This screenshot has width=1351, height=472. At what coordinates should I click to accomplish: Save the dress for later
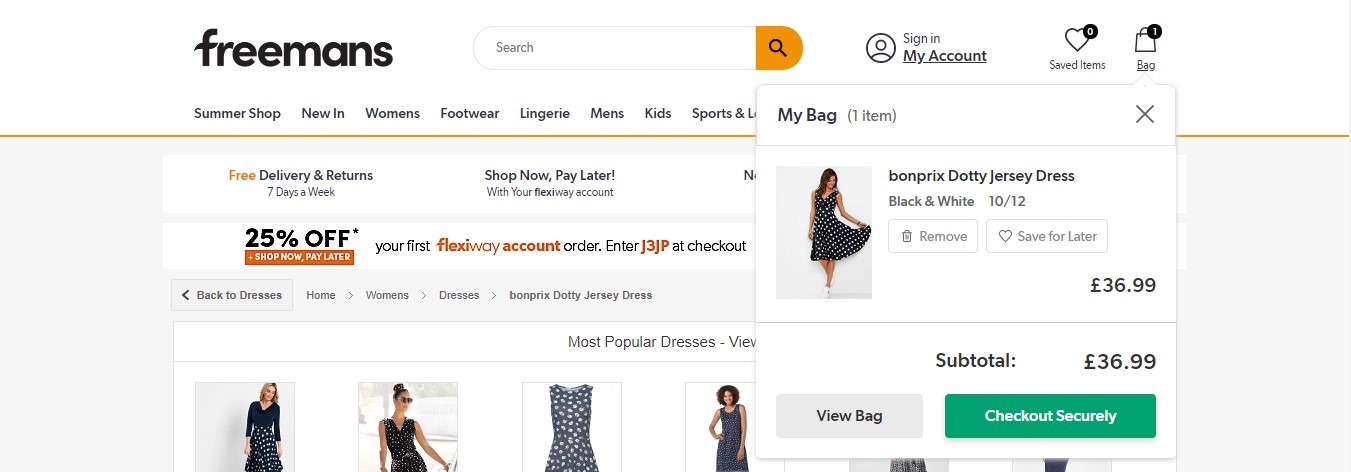pyautogui.click(x=1046, y=237)
